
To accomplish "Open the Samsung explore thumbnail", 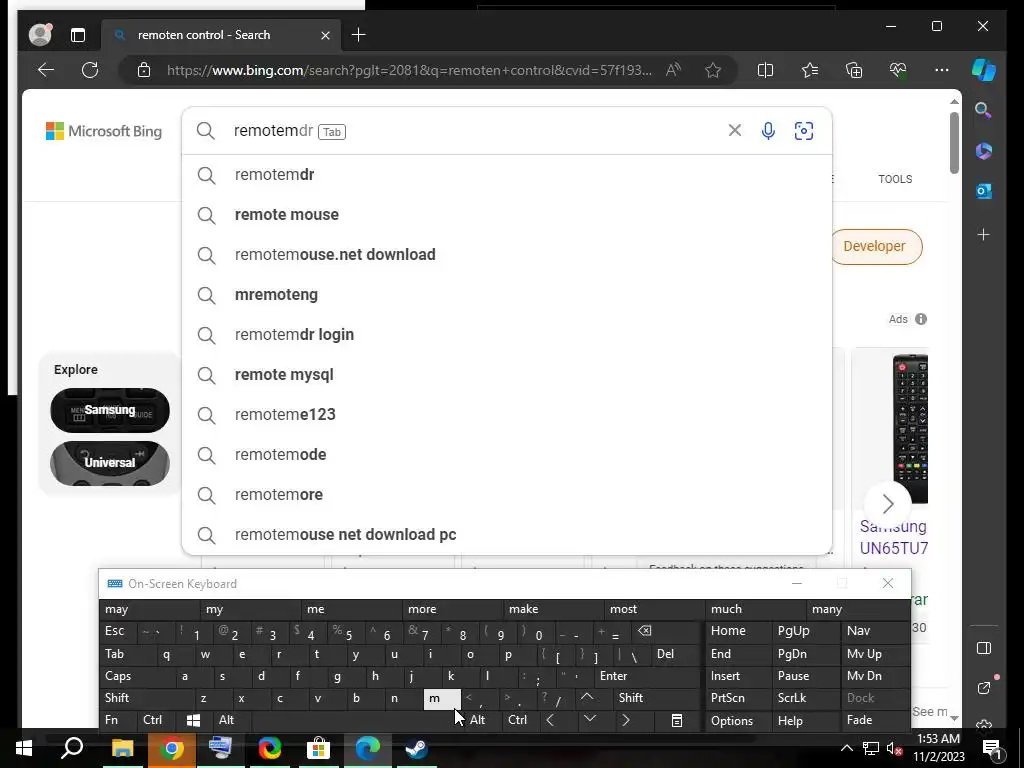I will point(110,410).
